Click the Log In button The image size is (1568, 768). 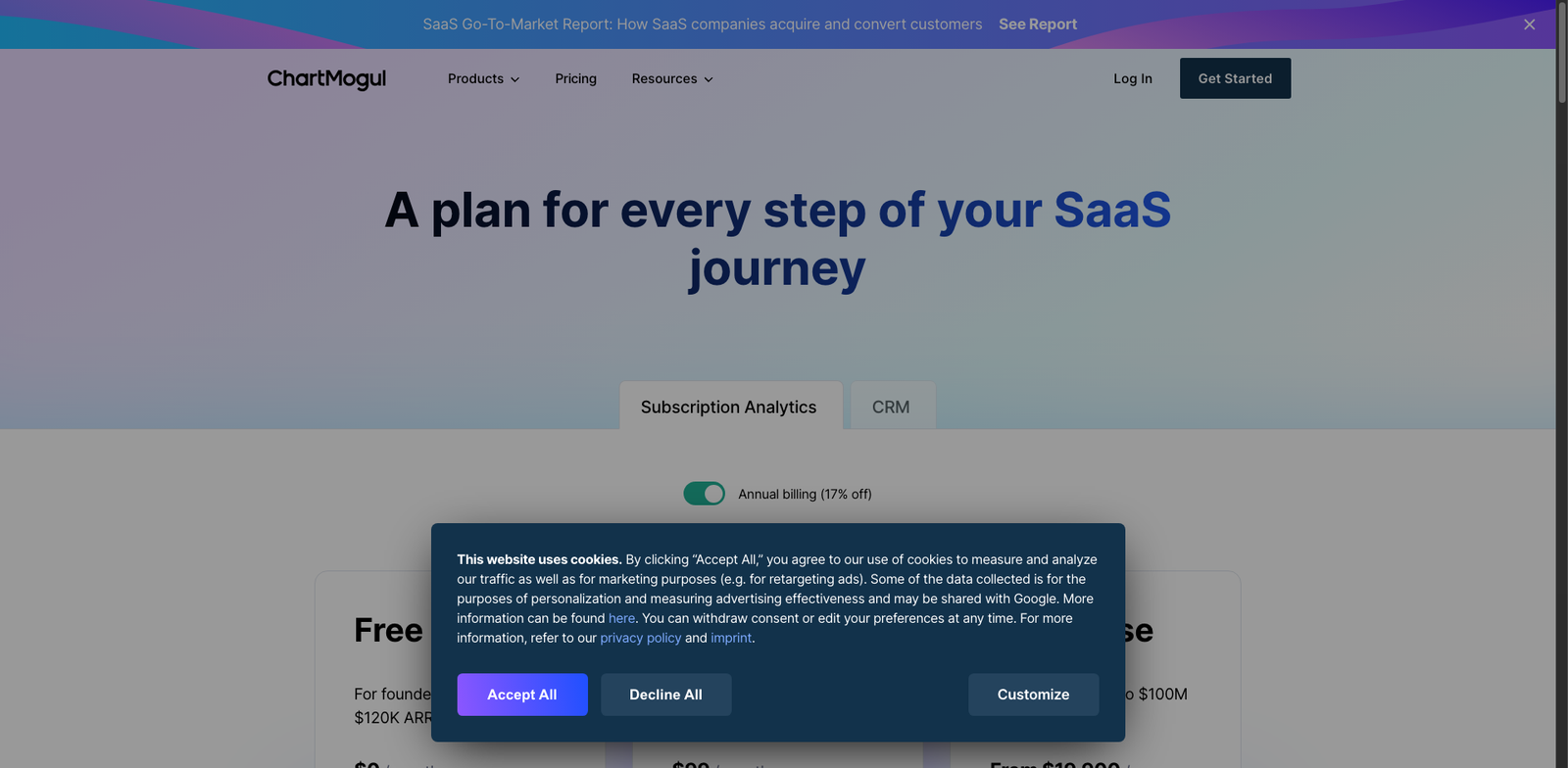tap(1132, 78)
